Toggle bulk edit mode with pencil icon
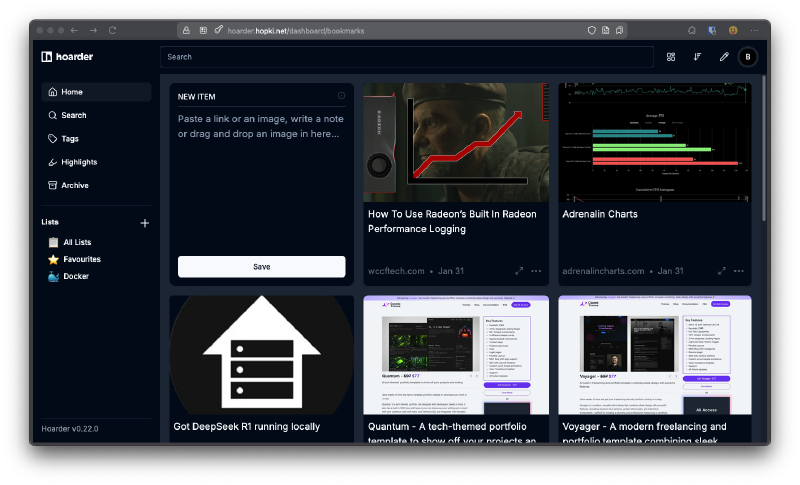The width and height of the screenshot is (800, 485). 724,57
